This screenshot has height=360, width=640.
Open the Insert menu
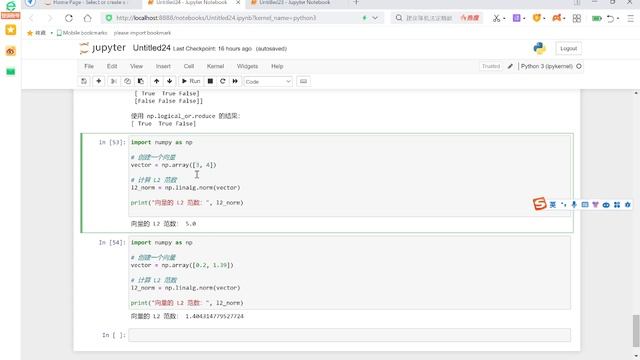[163, 66]
